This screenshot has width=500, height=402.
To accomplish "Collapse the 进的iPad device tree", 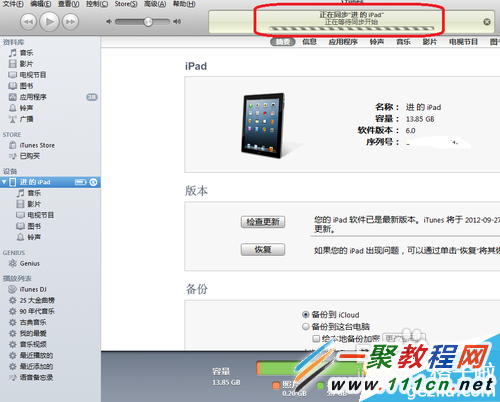I will point(4,182).
